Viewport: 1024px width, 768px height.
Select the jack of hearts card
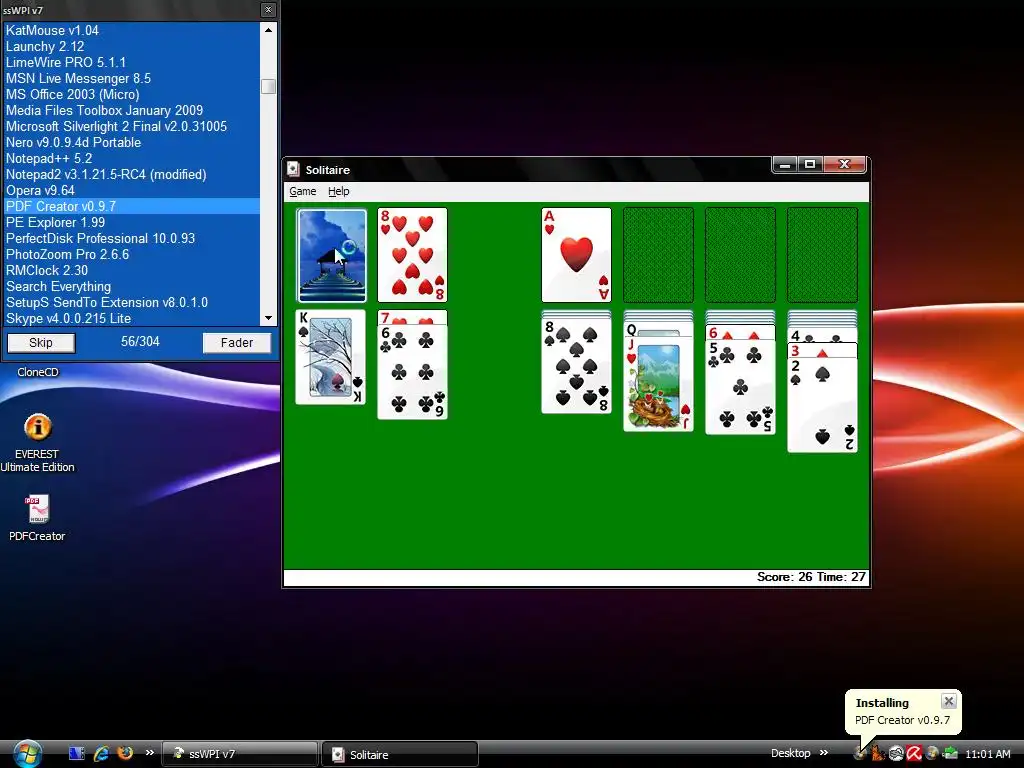coord(658,384)
